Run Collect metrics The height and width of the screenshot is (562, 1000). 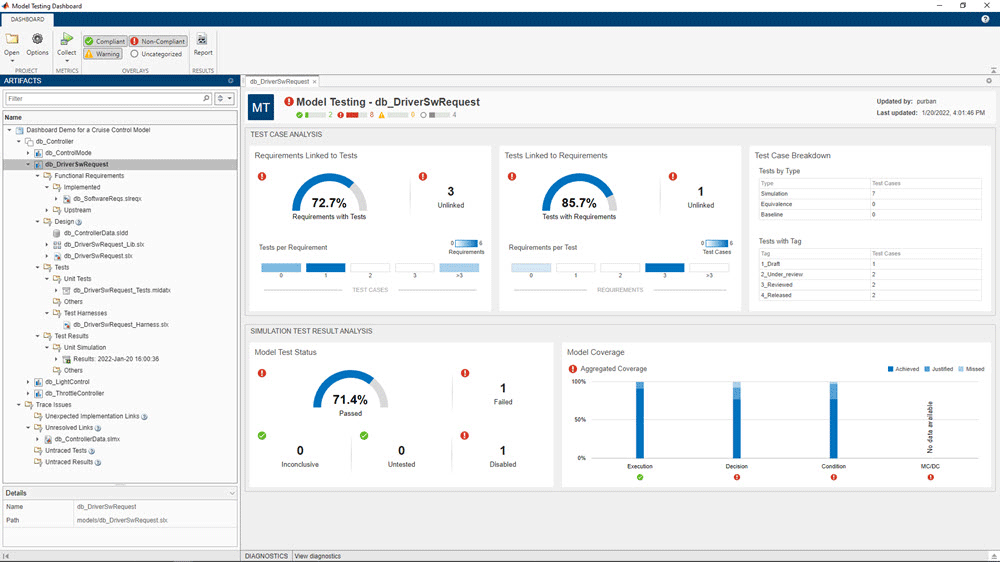coord(66,40)
